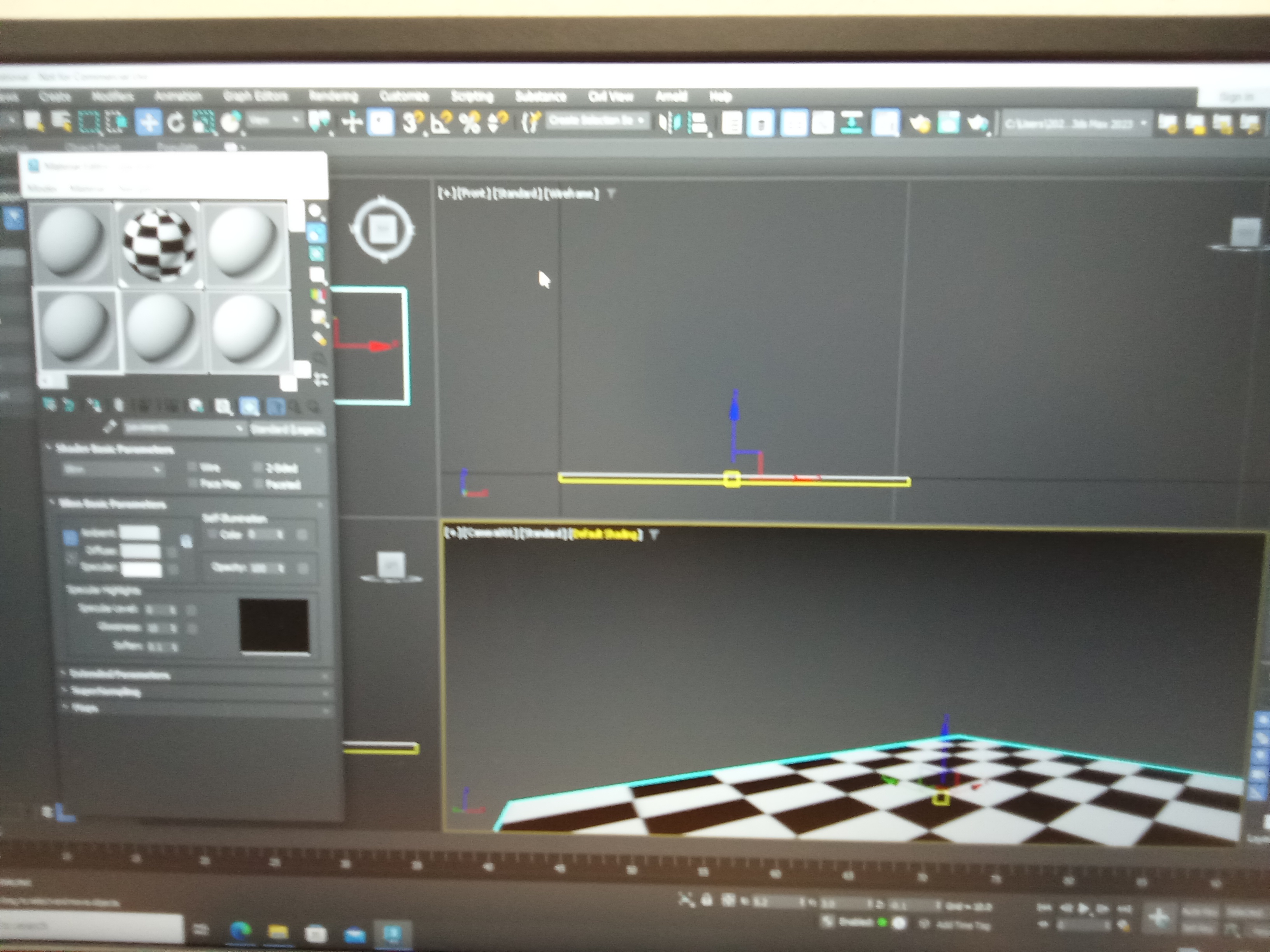Open Edit Named Selection Sets icon
This screenshot has width=1270, height=952.
[x=530, y=122]
